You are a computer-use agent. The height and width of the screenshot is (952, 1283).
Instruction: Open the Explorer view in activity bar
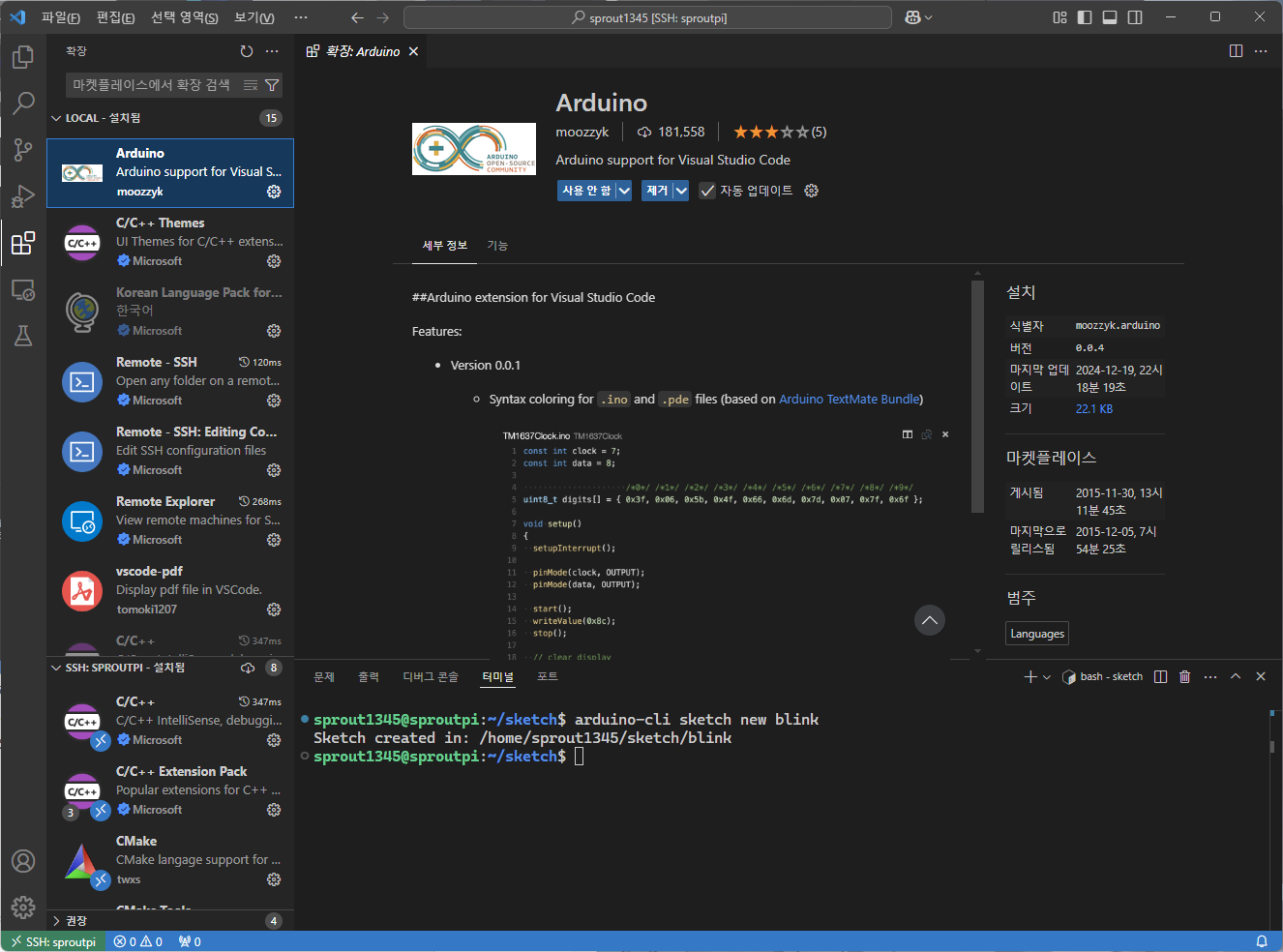[23, 57]
